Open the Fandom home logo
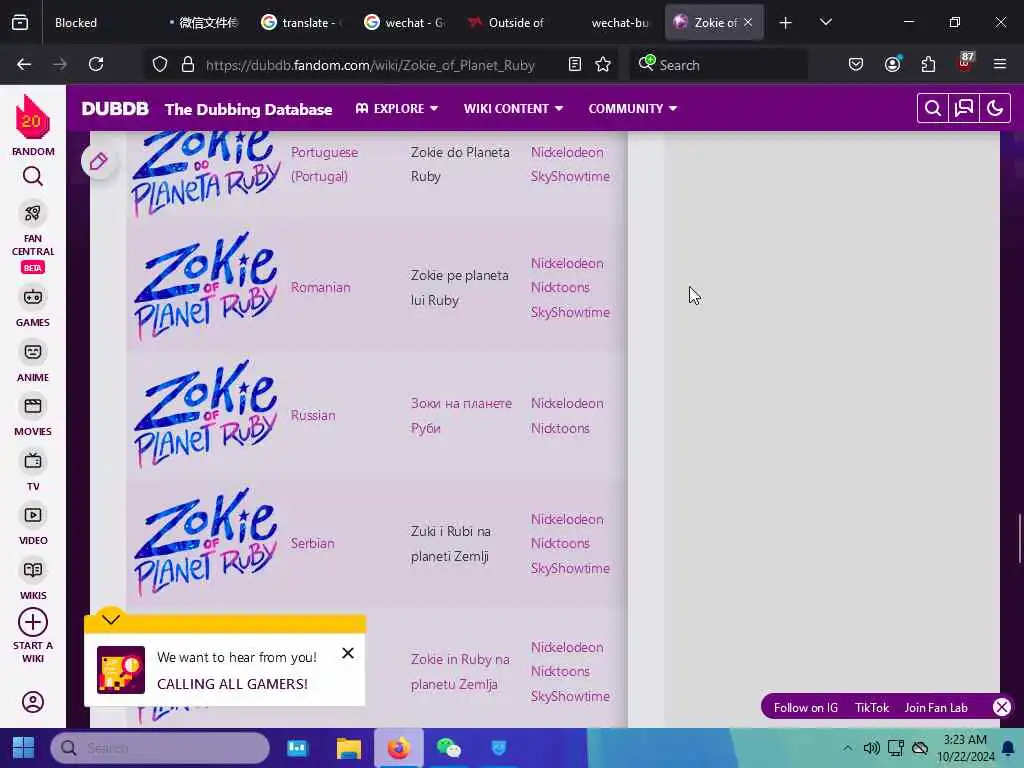 33,117
